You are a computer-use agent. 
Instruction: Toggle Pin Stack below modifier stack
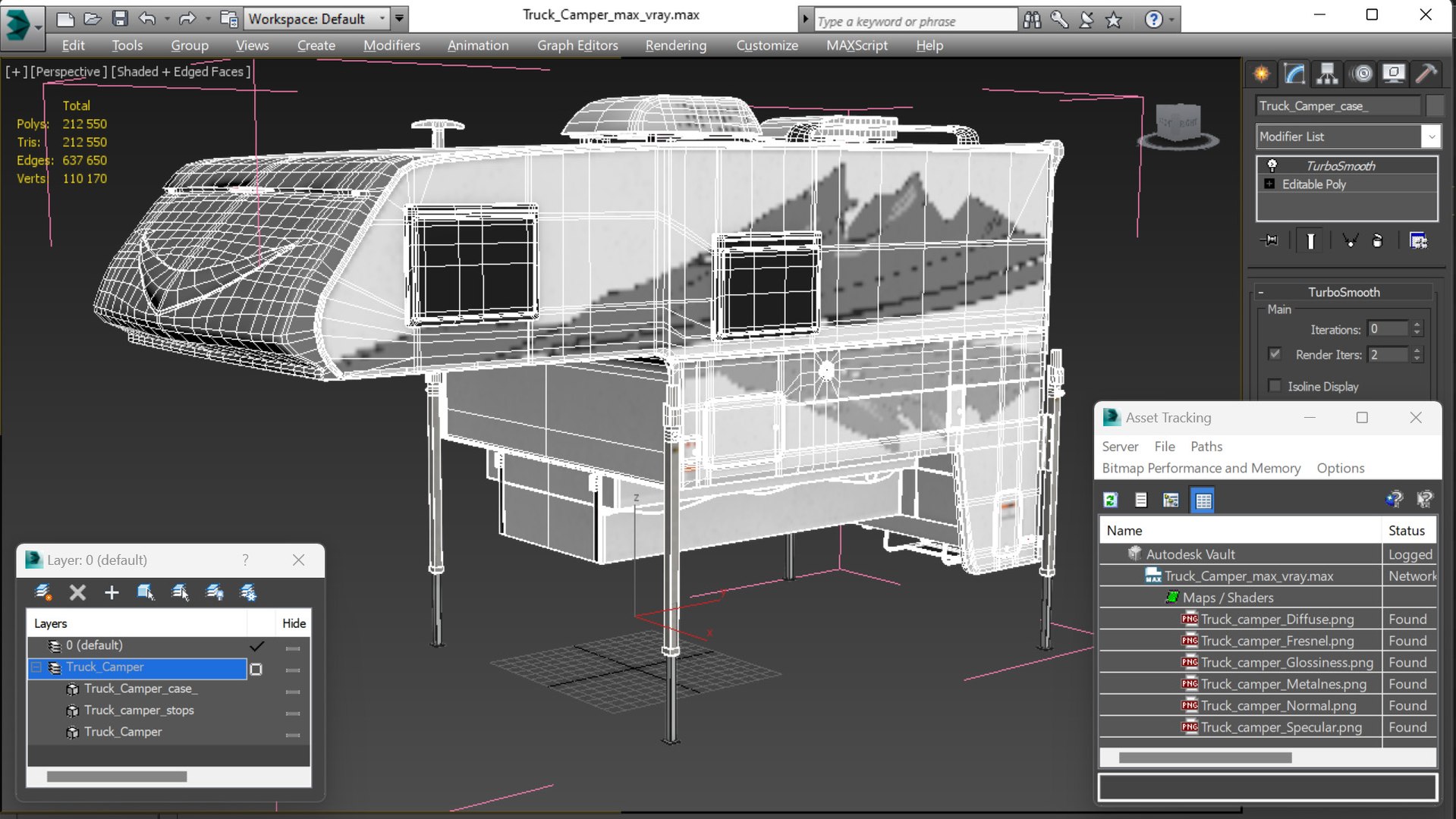[x=1269, y=241]
